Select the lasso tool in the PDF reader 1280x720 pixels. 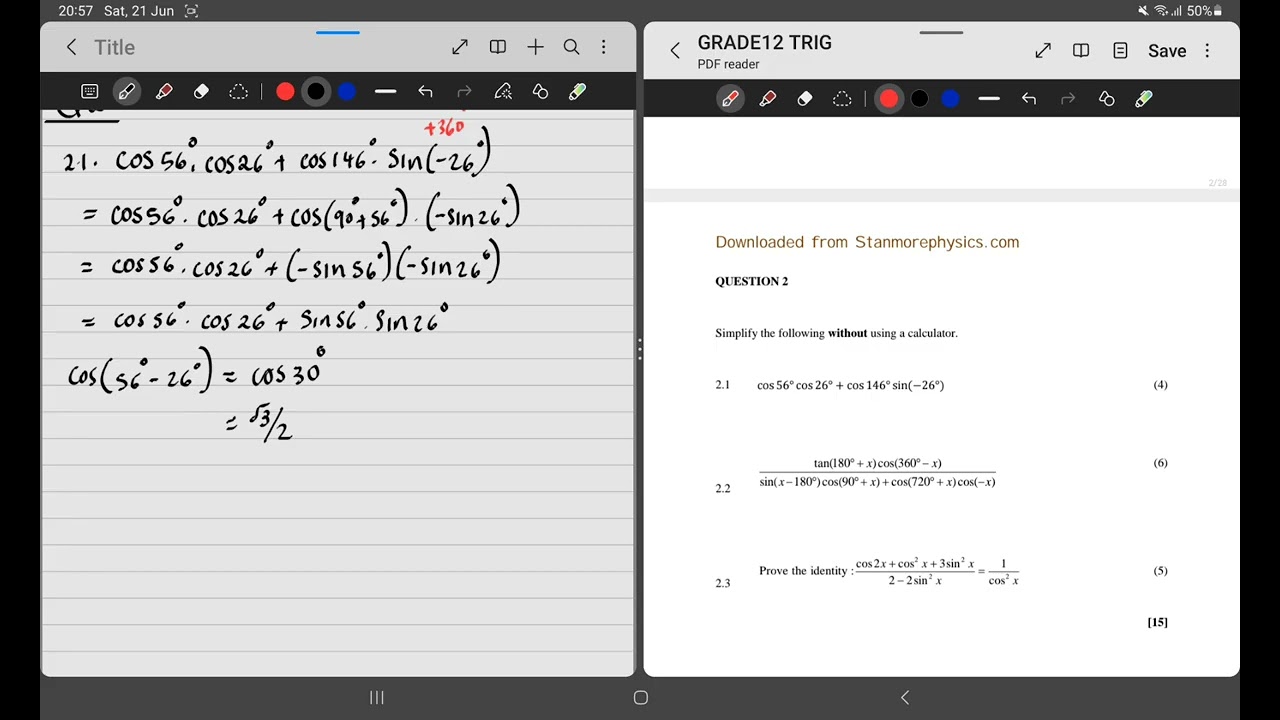842,98
